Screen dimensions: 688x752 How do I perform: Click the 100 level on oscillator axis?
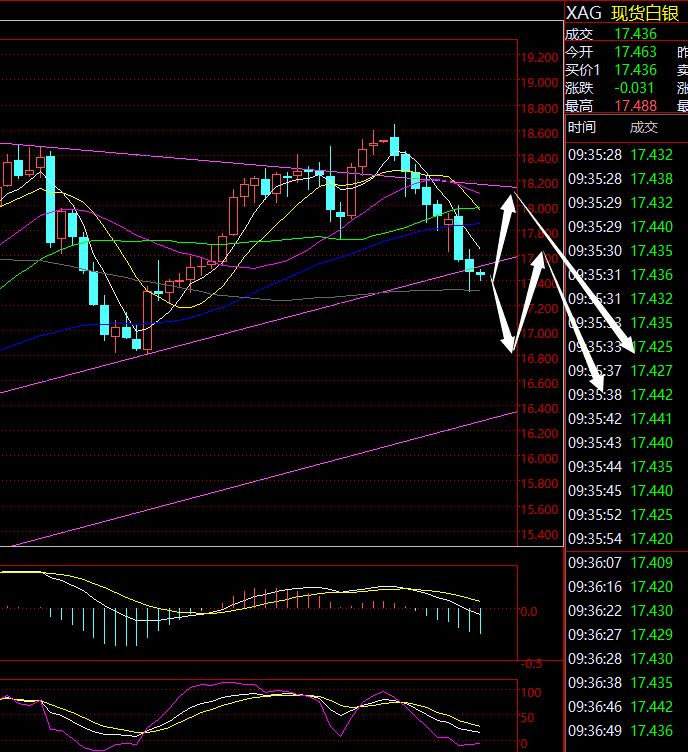point(531,693)
